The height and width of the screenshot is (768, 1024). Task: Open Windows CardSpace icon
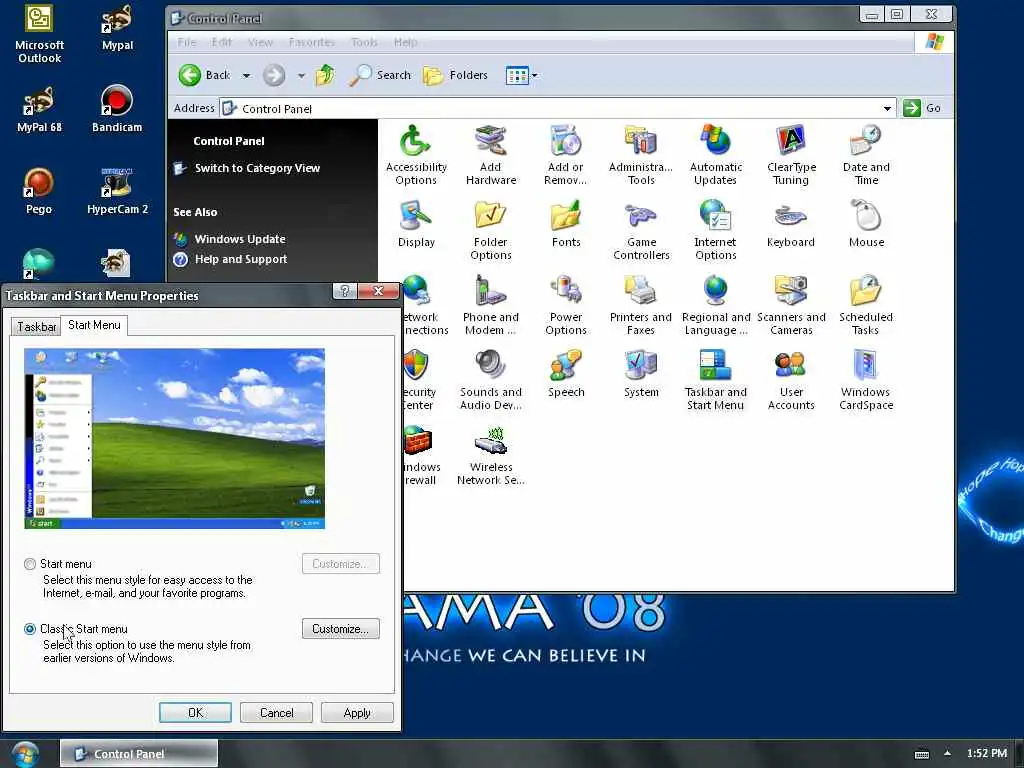866,381
